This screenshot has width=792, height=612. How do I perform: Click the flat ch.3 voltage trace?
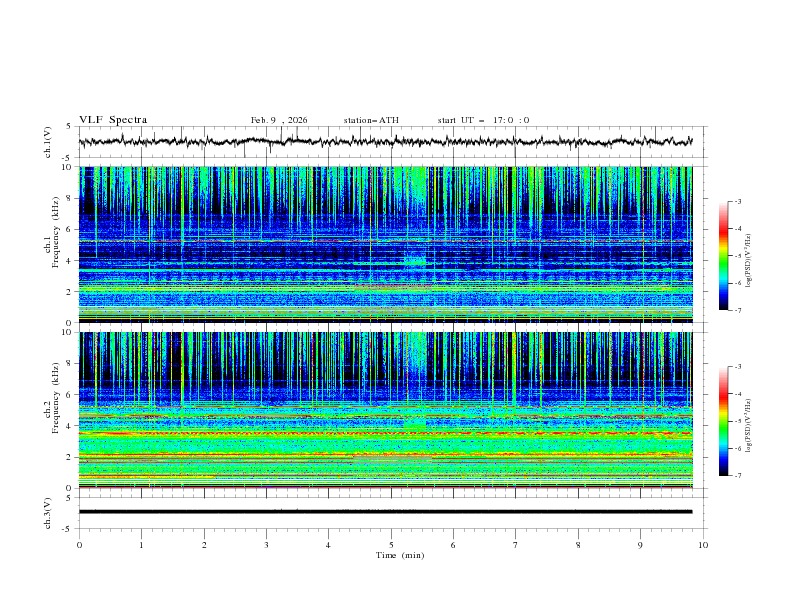[390, 511]
